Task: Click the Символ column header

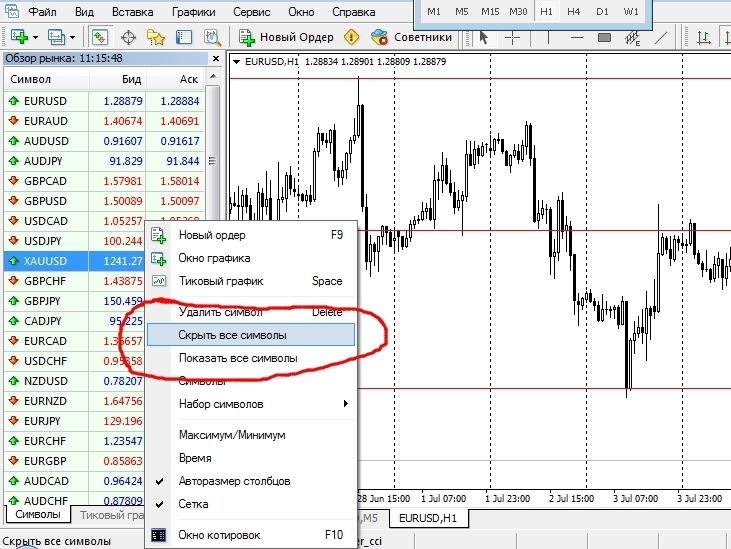Action: point(46,79)
